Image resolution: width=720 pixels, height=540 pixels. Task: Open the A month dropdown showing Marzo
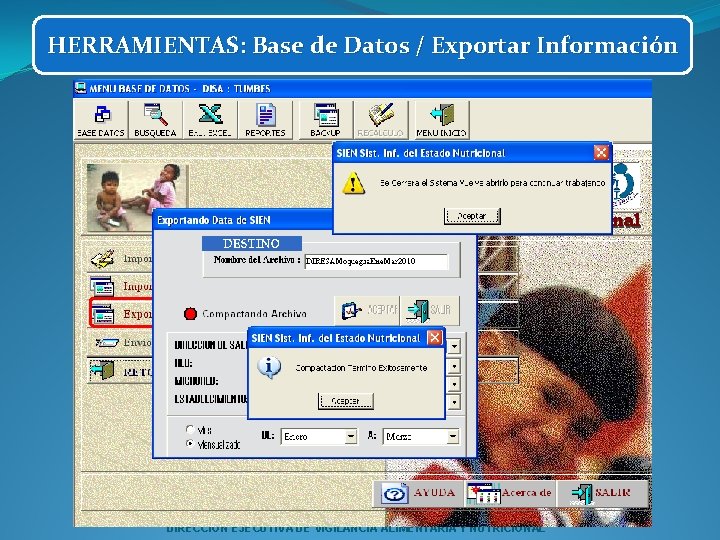pyautogui.click(x=421, y=436)
